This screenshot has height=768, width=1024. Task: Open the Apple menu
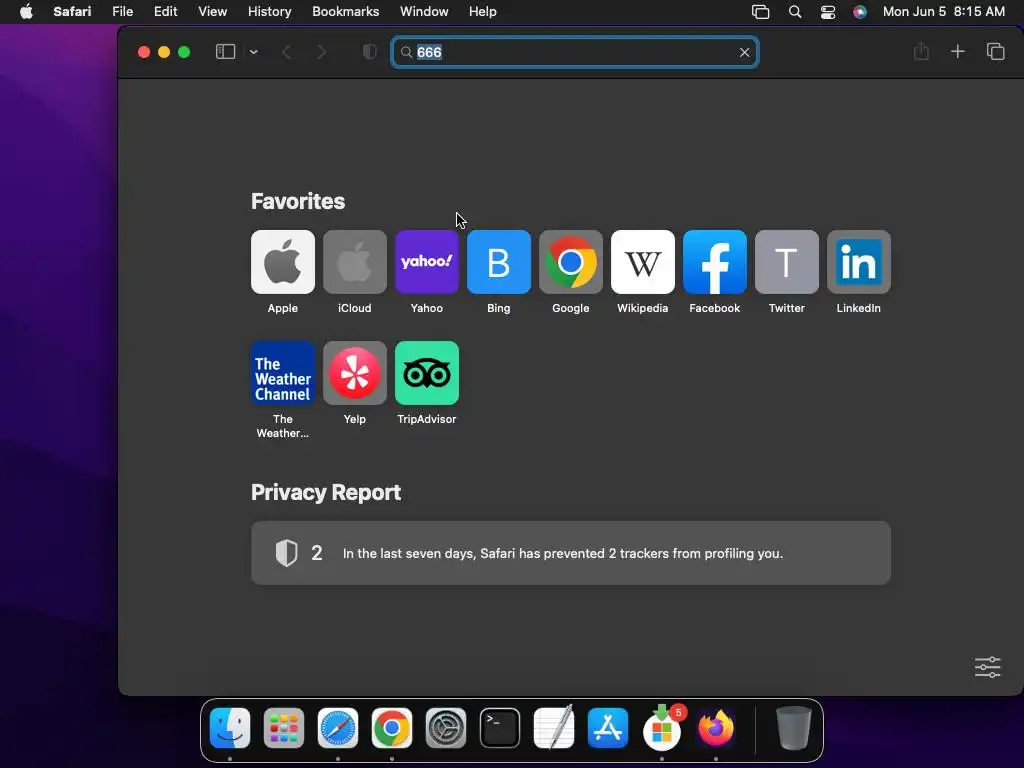click(x=26, y=11)
